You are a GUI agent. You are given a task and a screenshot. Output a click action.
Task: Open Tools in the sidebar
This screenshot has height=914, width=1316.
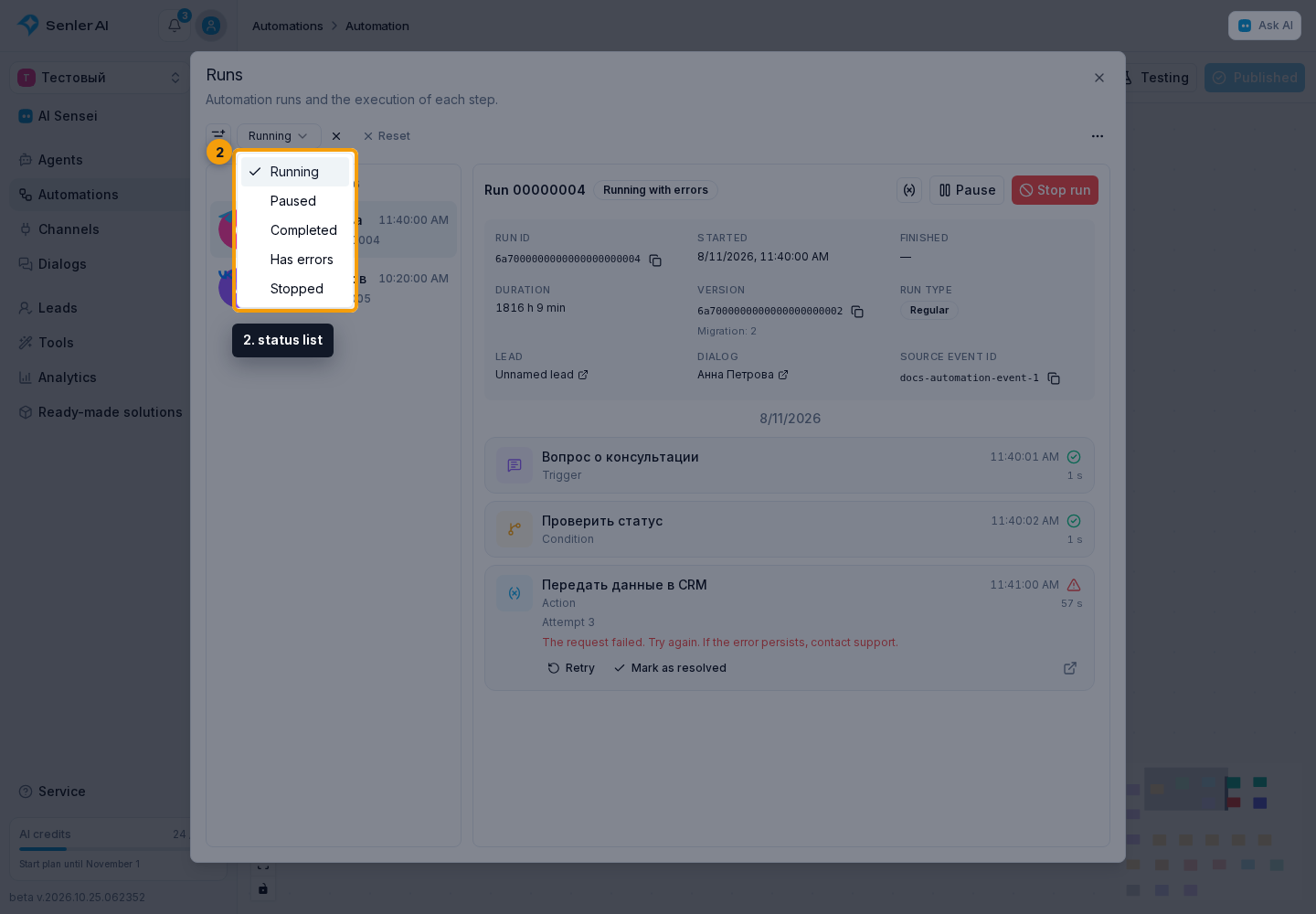pos(100,343)
